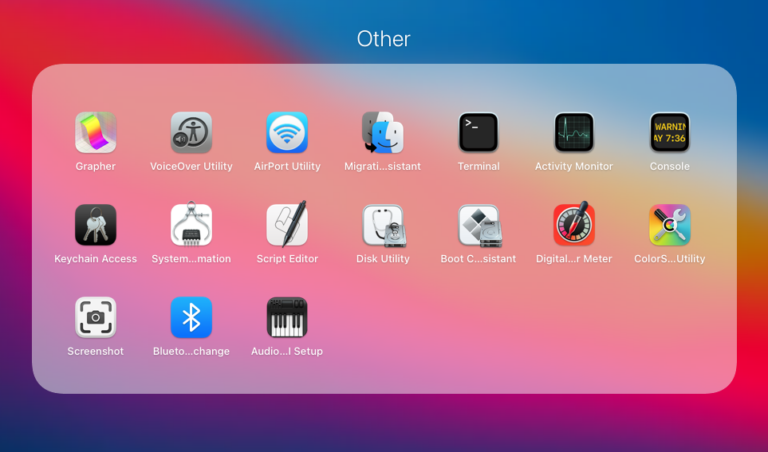Open Audio MIDI Setup
This screenshot has width=768, height=452.
click(287, 317)
